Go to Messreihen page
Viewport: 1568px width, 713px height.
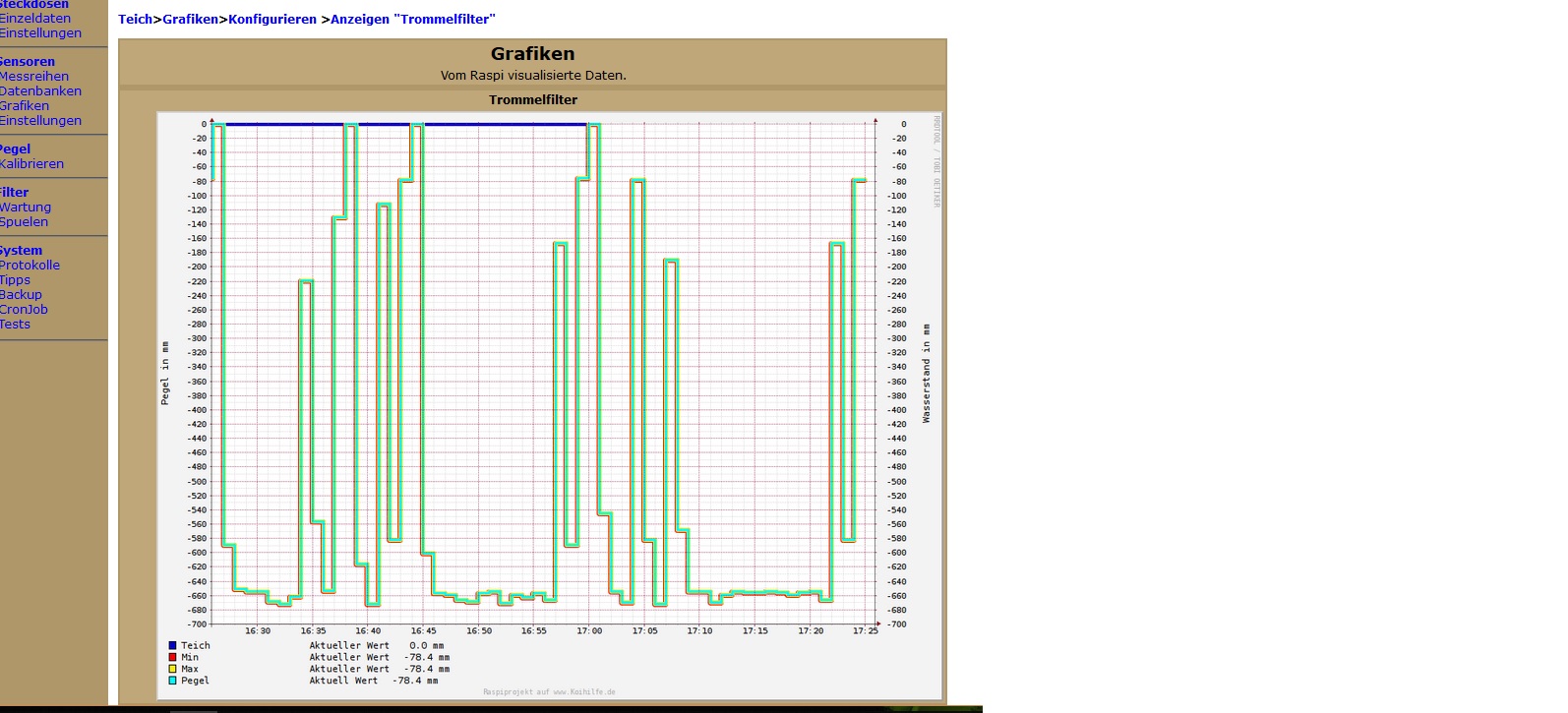[34, 77]
